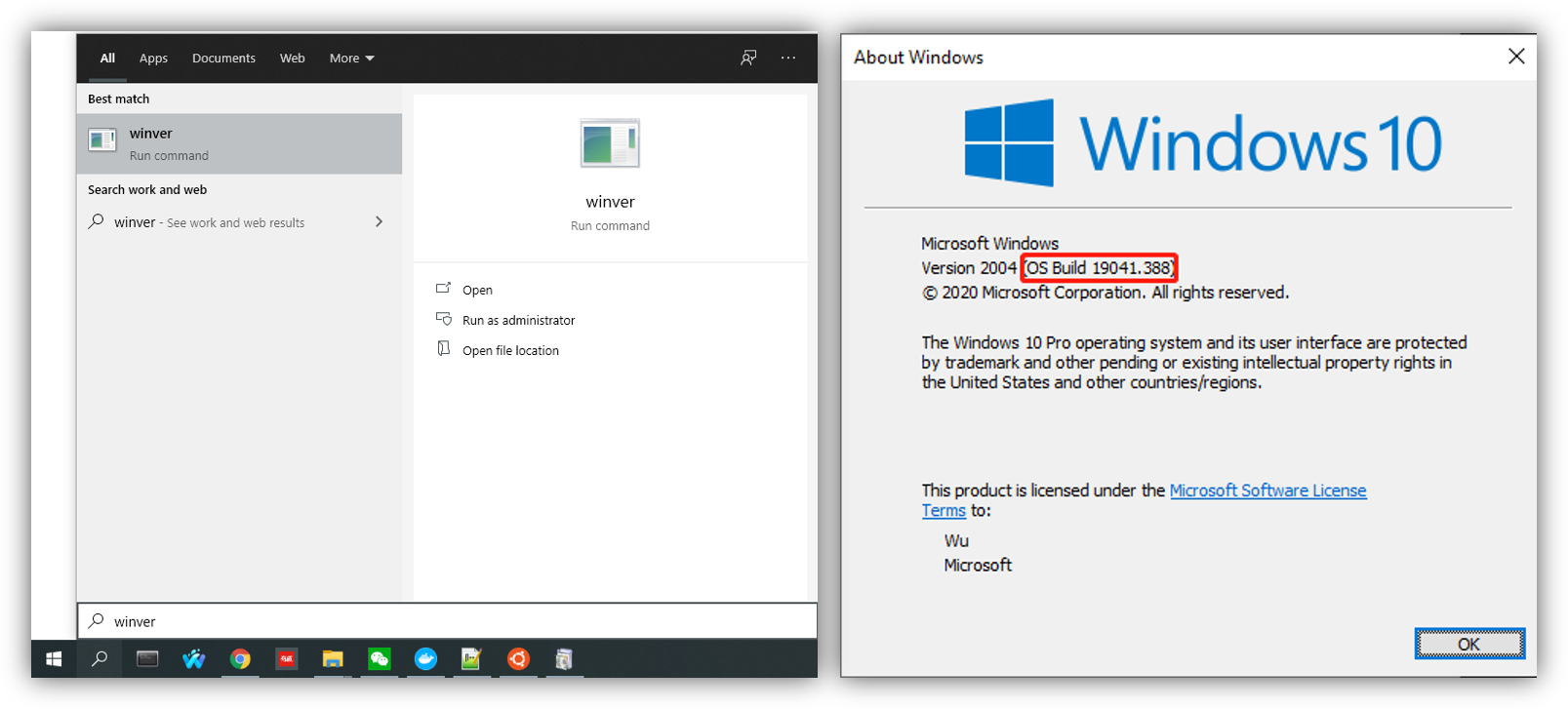Choose Open in winver action list
The width and height of the screenshot is (1568, 709).
coord(477,290)
